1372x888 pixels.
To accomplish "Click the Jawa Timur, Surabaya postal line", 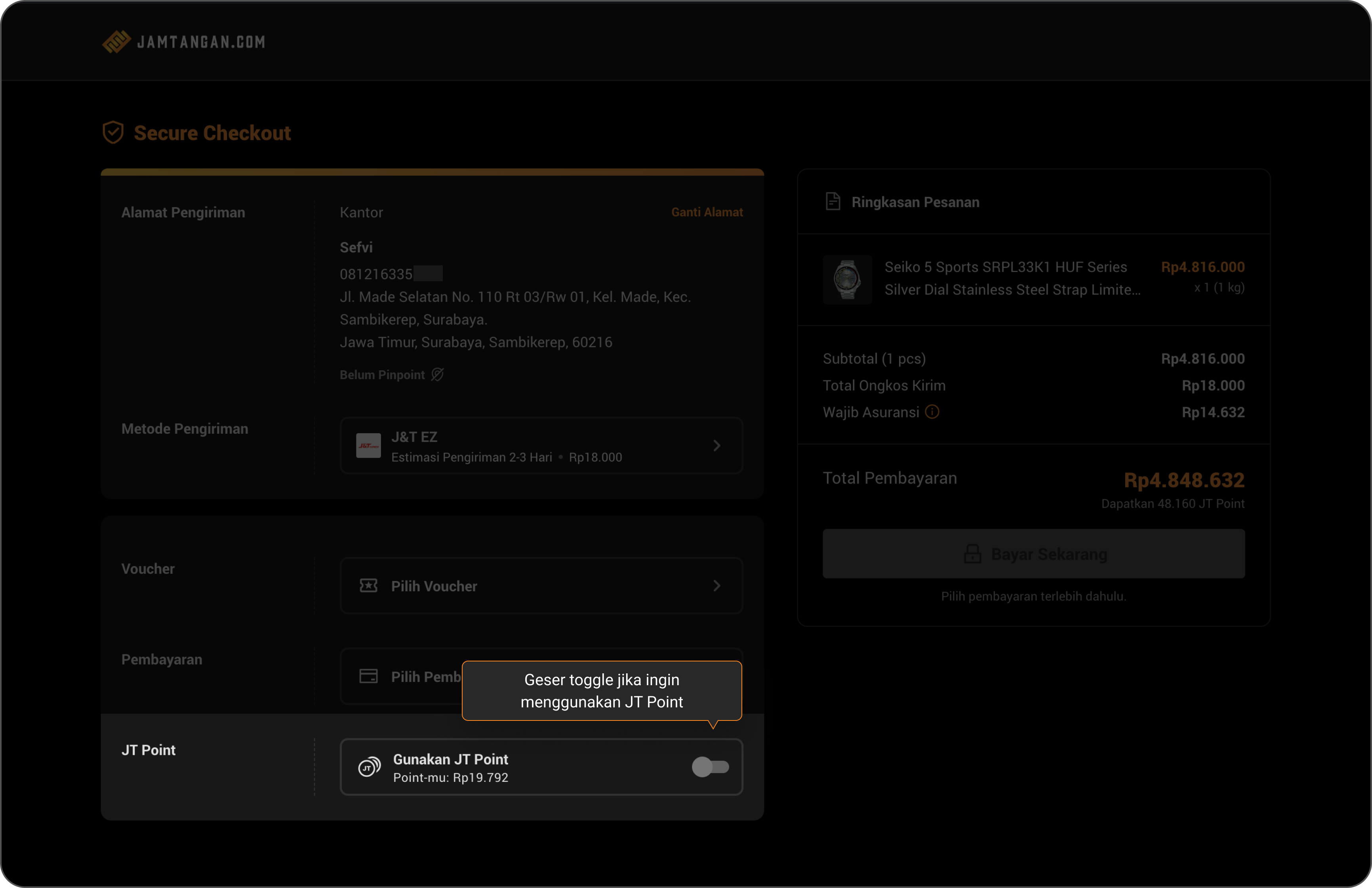I will click(x=476, y=343).
